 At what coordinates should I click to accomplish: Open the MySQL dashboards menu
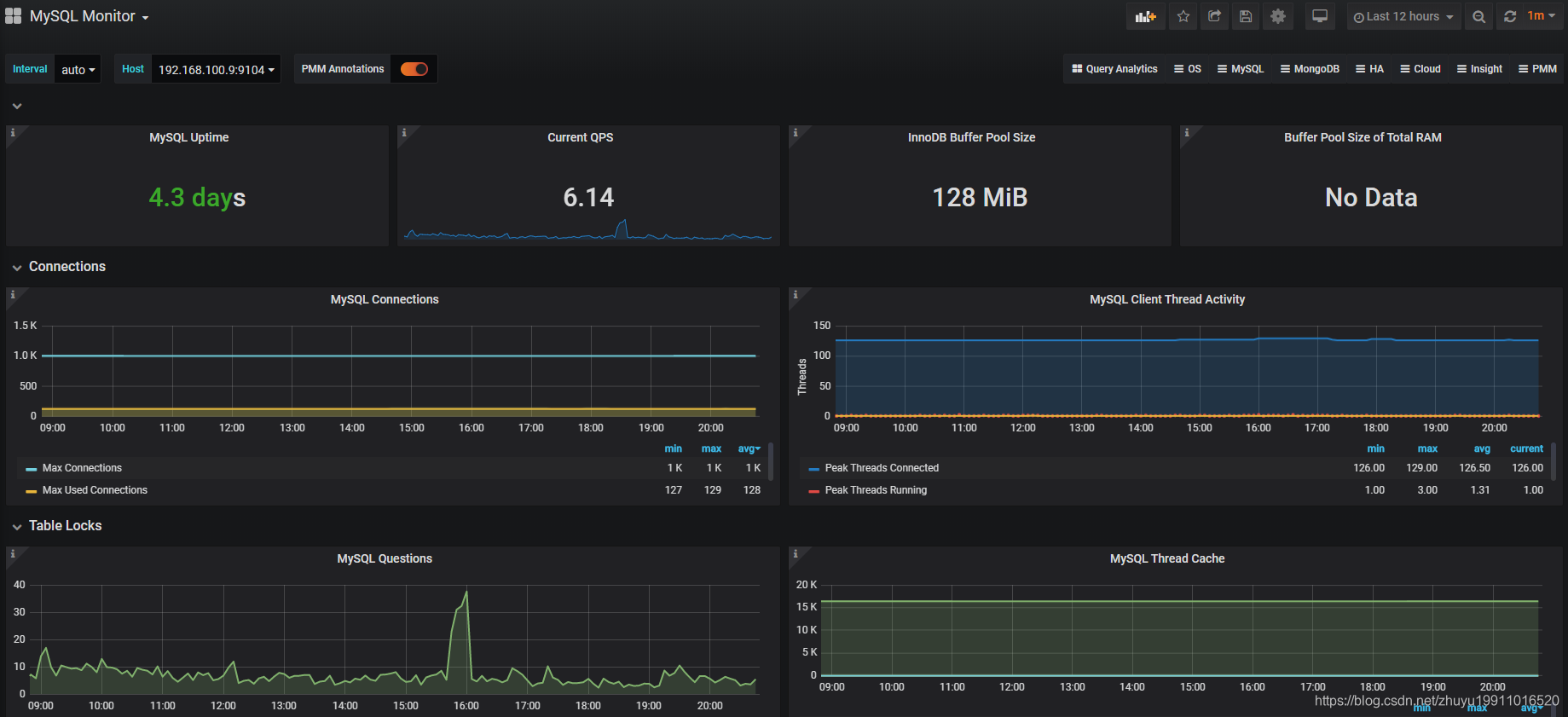[x=1241, y=69]
